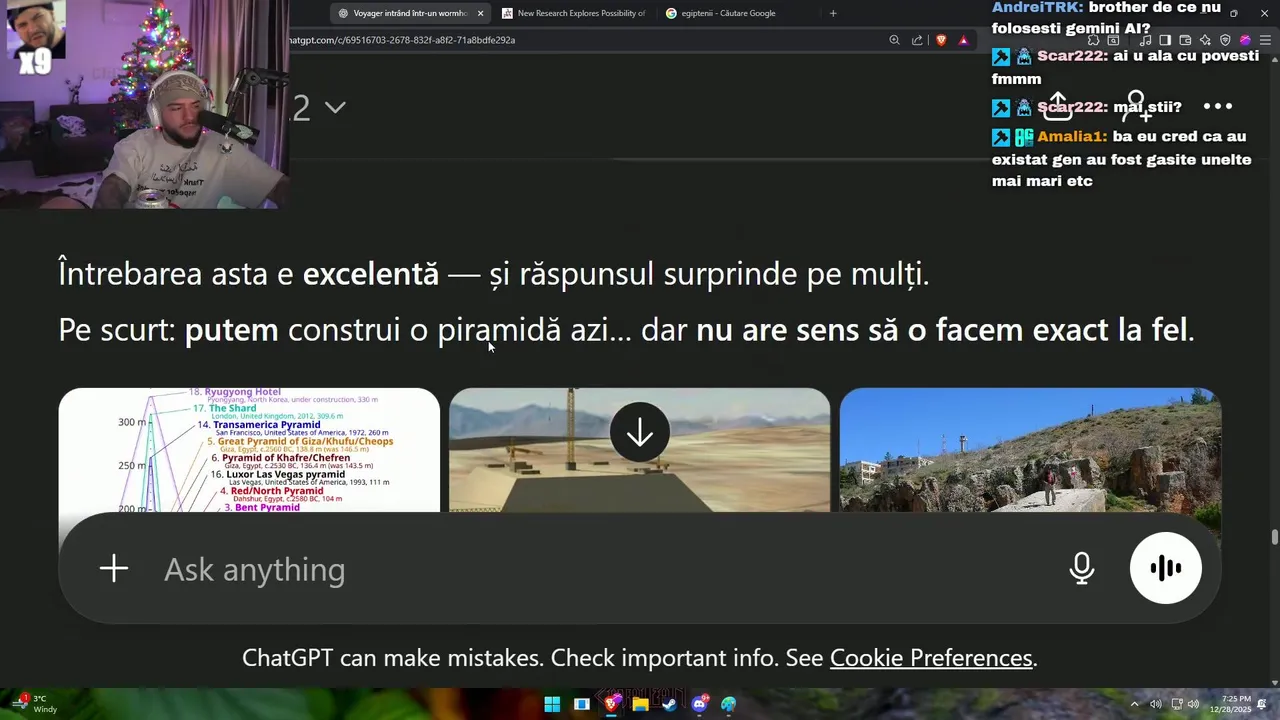Add people to the chat
Viewport: 1280px width, 720px height.
(x=1138, y=105)
